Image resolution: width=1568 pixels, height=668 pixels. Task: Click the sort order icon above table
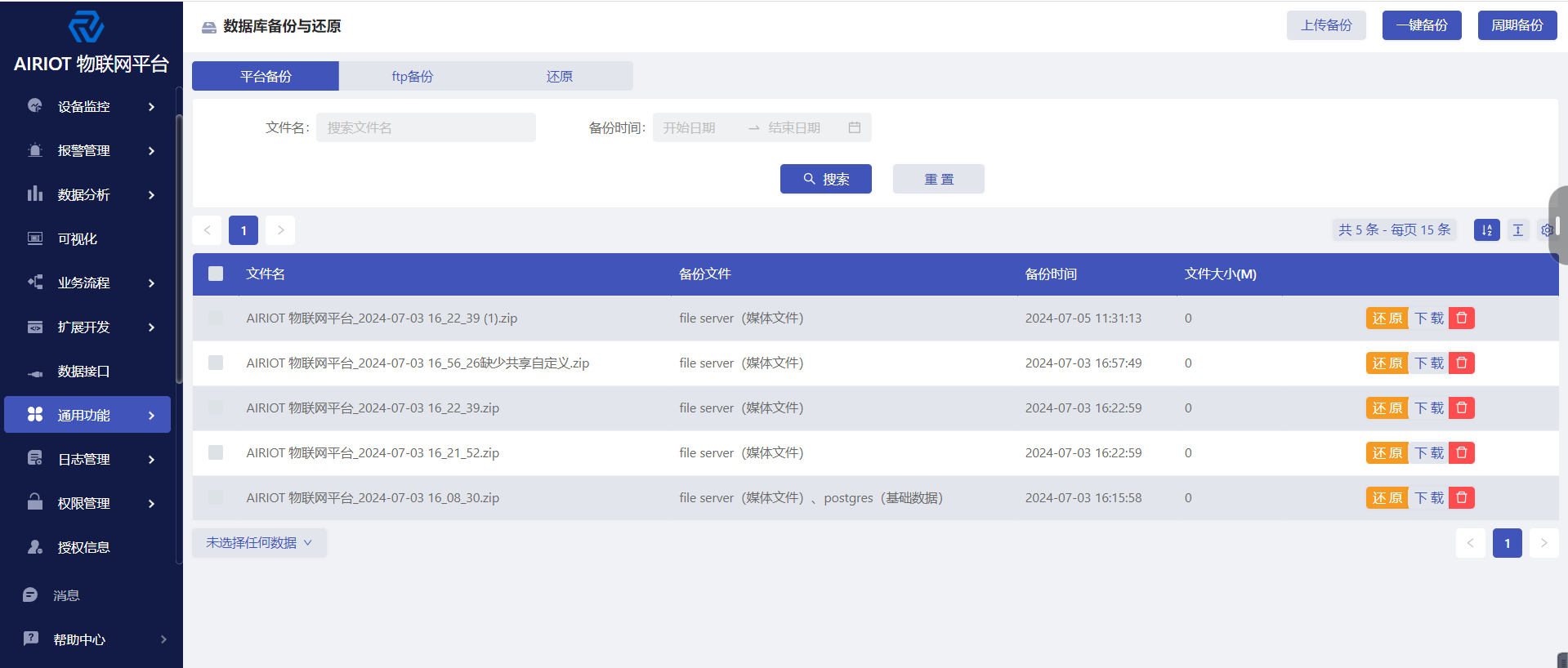pyautogui.click(x=1487, y=230)
